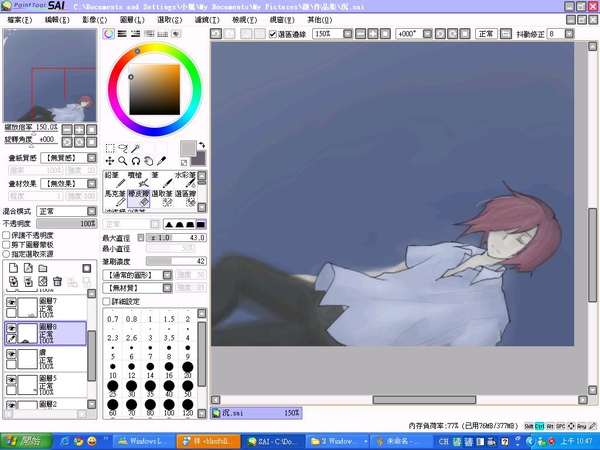Open the 選取(S) menu
The image size is (600, 450).
click(170, 20)
